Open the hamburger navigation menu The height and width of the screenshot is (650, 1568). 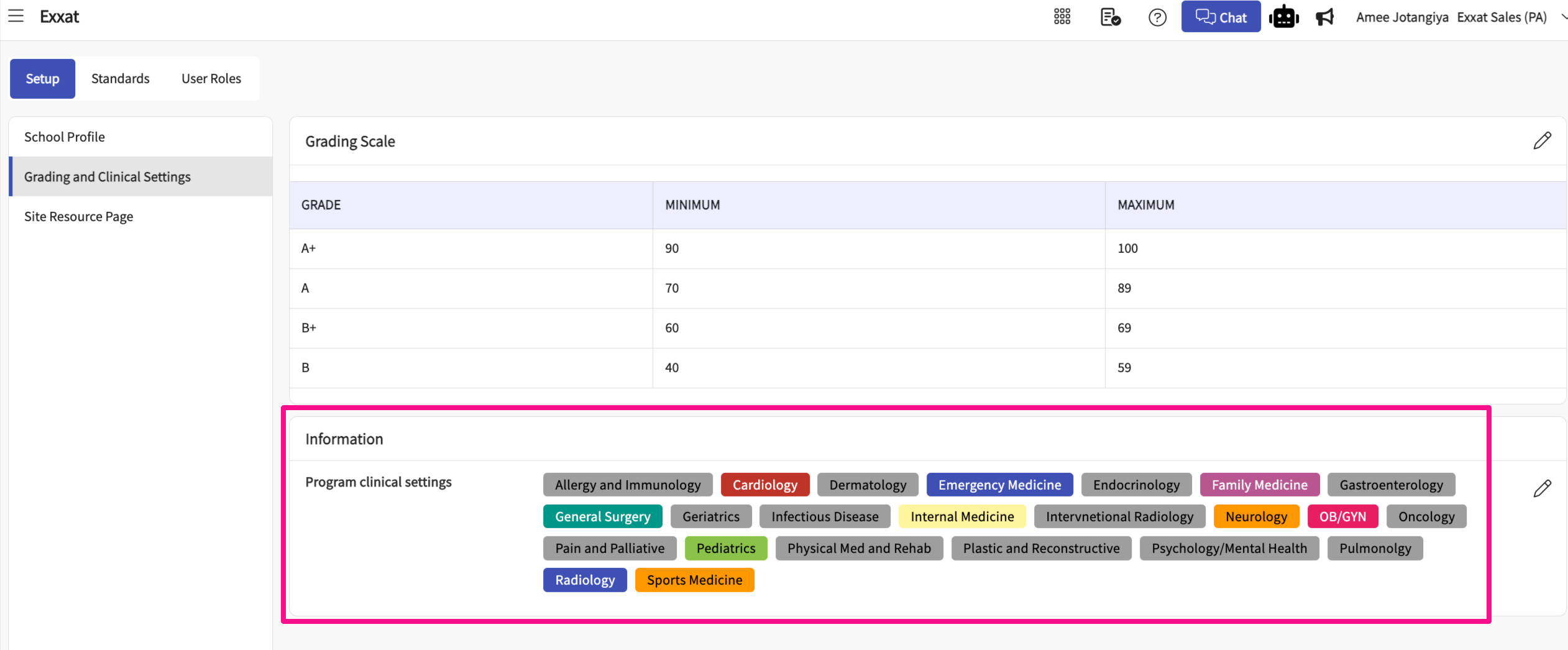(16, 17)
